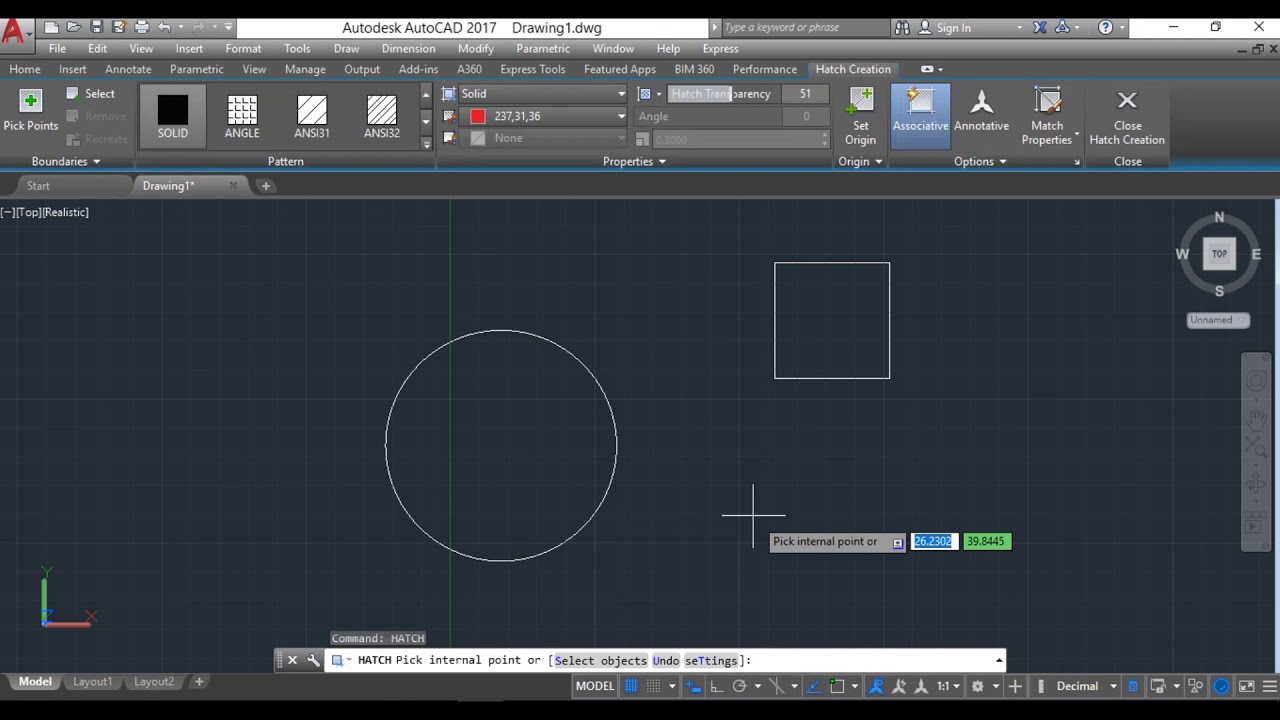Click the Open file quick access icon
This screenshot has width=1280, height=720.
pos(74,27)
